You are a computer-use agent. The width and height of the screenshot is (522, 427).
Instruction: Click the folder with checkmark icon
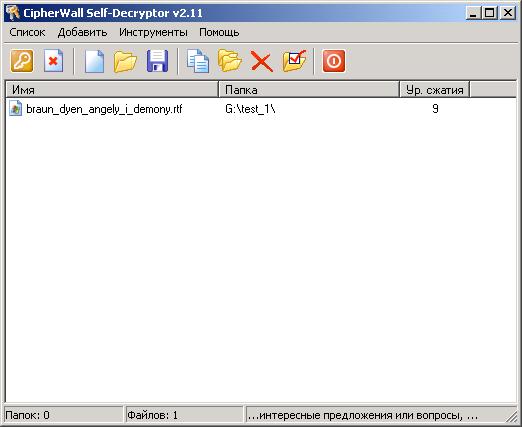(294, 61)
